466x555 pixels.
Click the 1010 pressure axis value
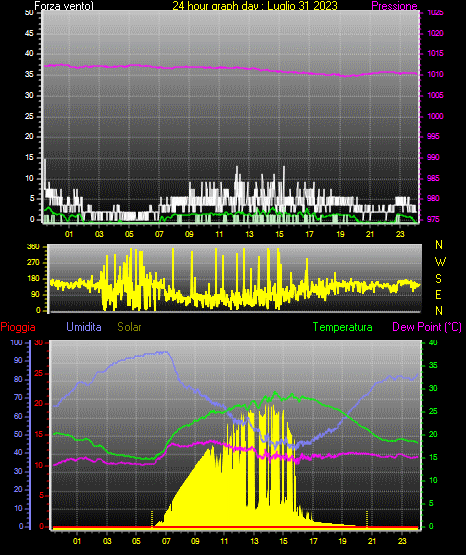tap(435, 74)
